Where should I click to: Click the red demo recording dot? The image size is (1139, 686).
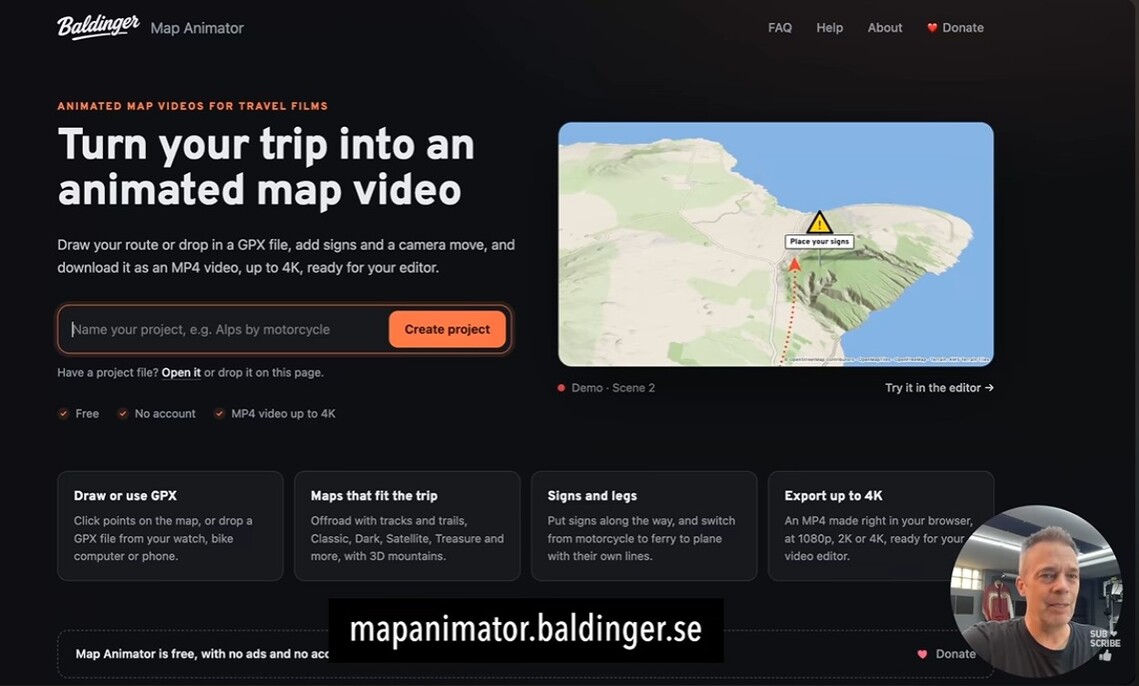[x=561, y=388]
